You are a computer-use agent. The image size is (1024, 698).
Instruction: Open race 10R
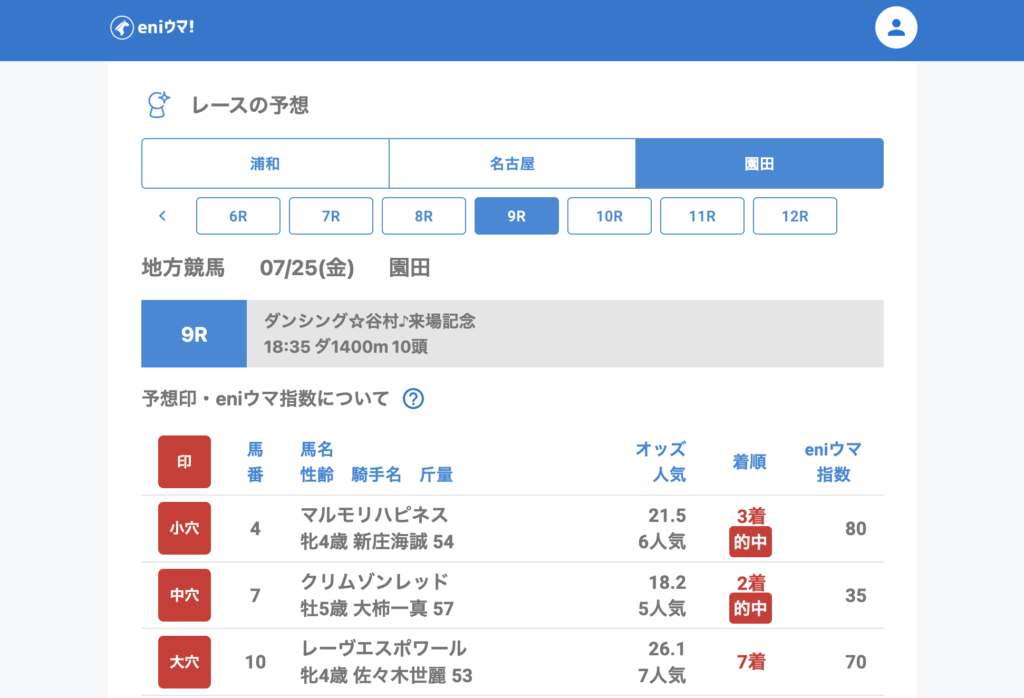coord(609,216)
